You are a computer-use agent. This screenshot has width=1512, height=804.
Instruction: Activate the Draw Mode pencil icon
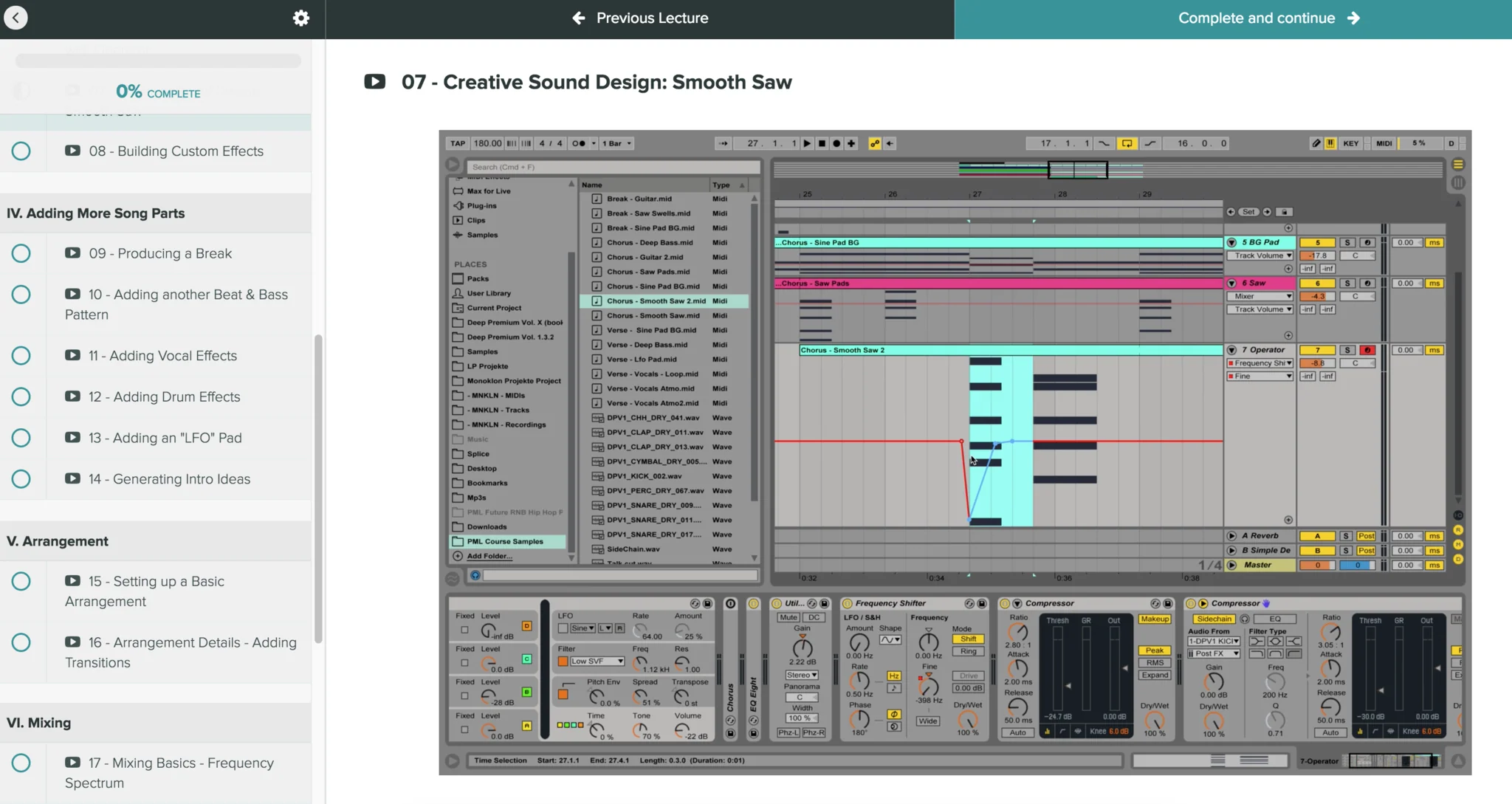pyautogui.click(x=1316, y=143)
